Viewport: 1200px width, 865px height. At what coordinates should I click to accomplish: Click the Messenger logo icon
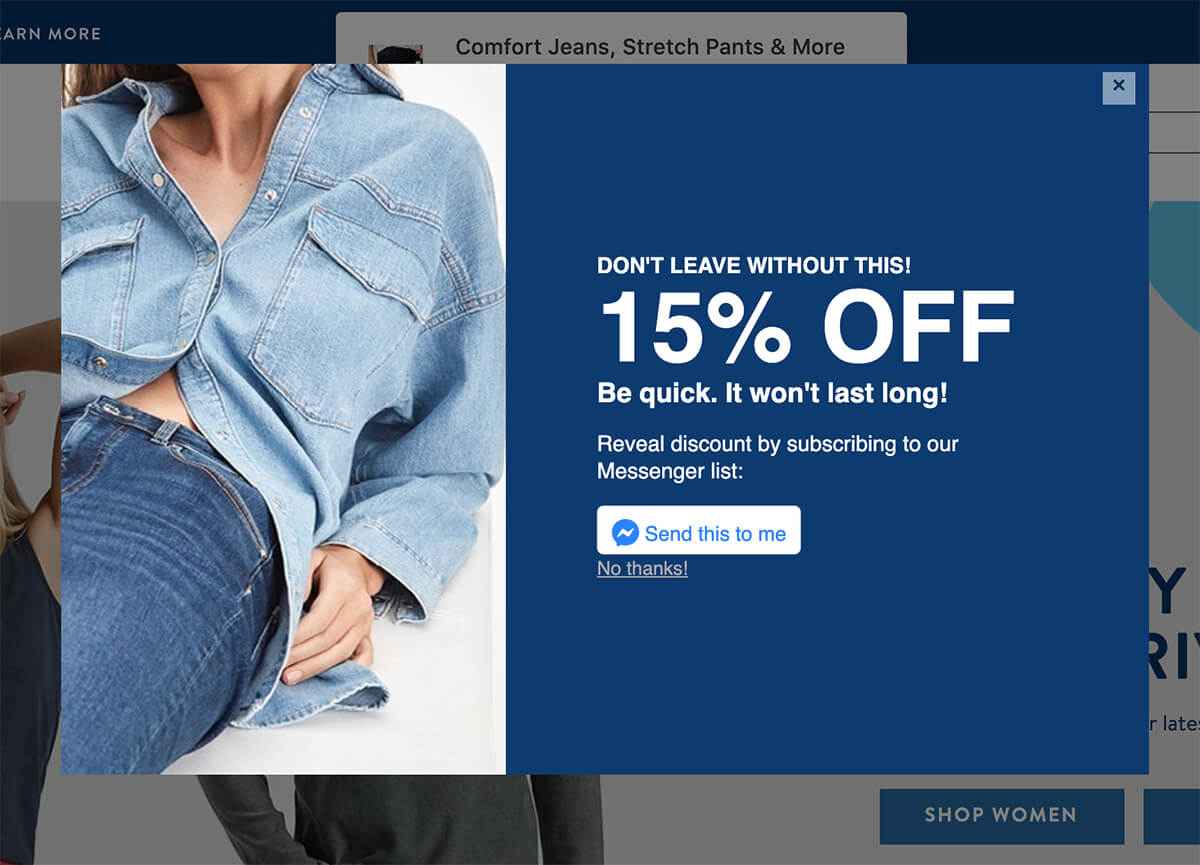click(625, 533)
